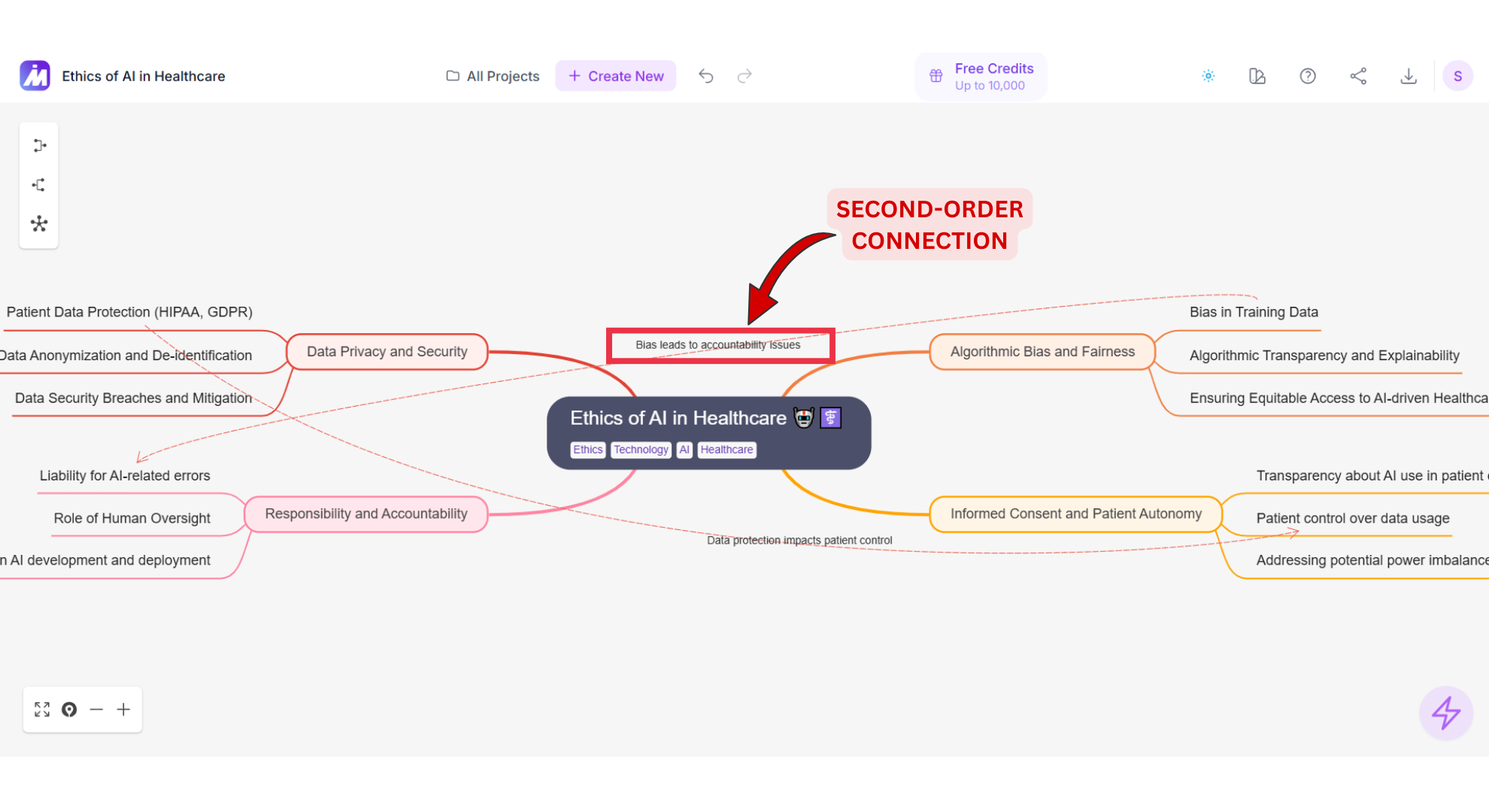Click the share icon

[x=1358, y=76]
